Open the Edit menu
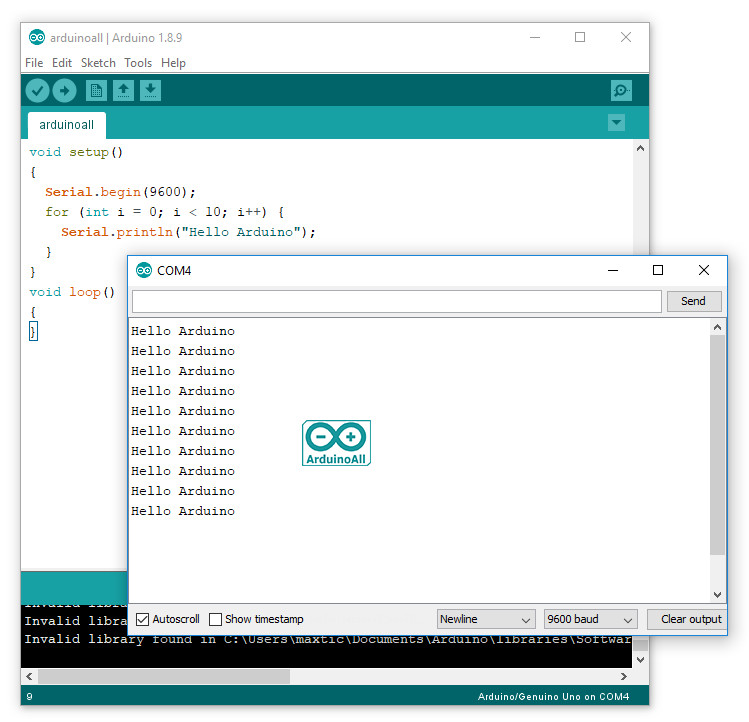The image size is (749, 722). [x=62, y=63]
